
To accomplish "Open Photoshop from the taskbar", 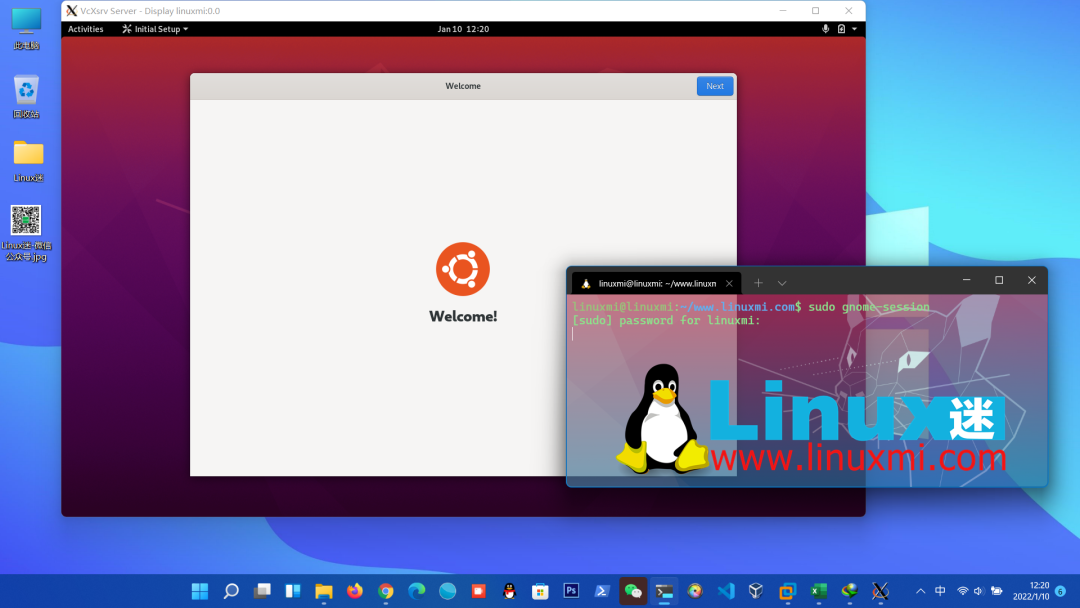I will click(x=570, y=592).
